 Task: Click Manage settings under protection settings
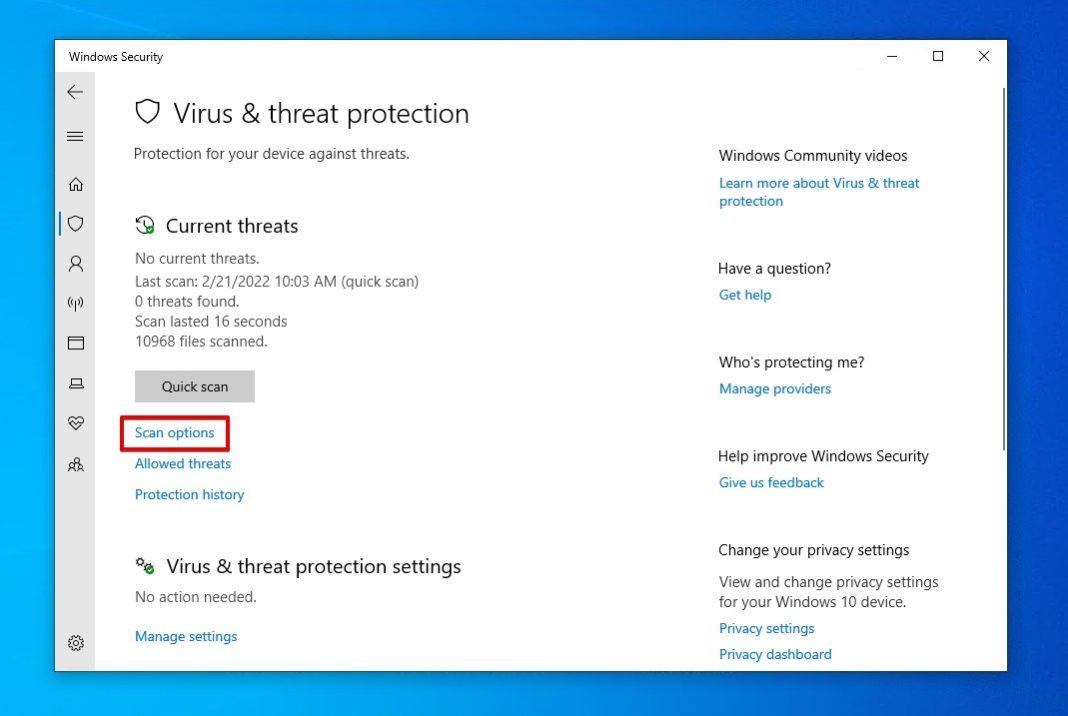coord(186,636)
